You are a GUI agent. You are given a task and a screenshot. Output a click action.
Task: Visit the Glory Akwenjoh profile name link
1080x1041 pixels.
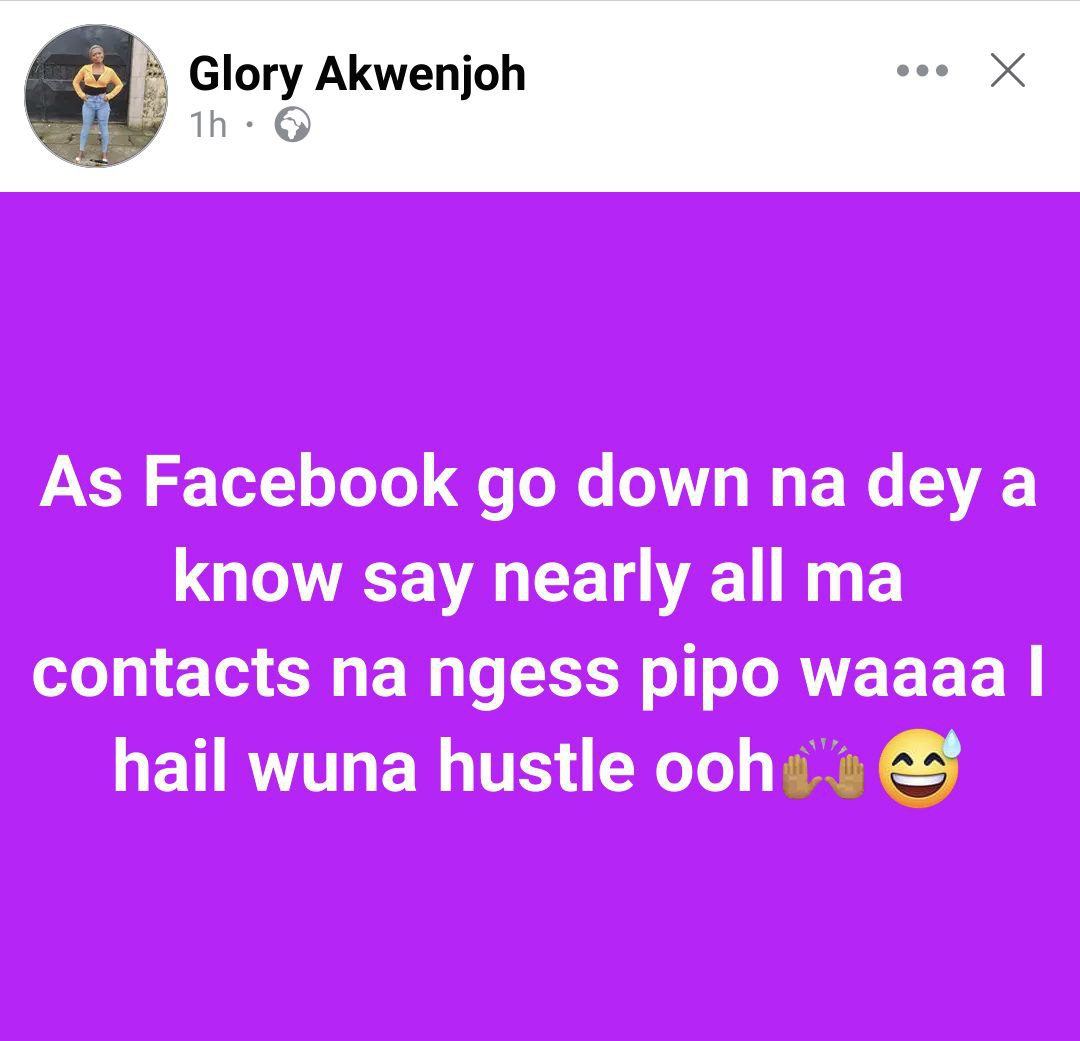[x=357, y=73]
